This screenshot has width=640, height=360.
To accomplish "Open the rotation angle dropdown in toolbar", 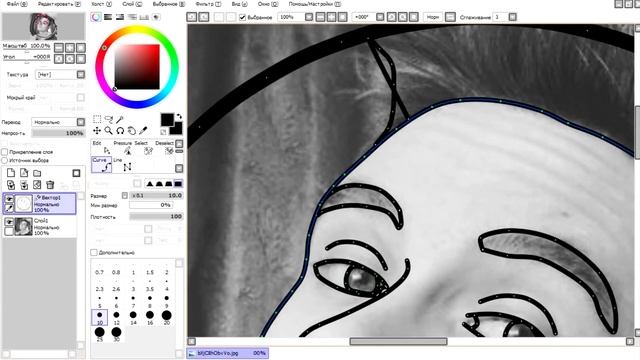I will click(x=380, y=17).
